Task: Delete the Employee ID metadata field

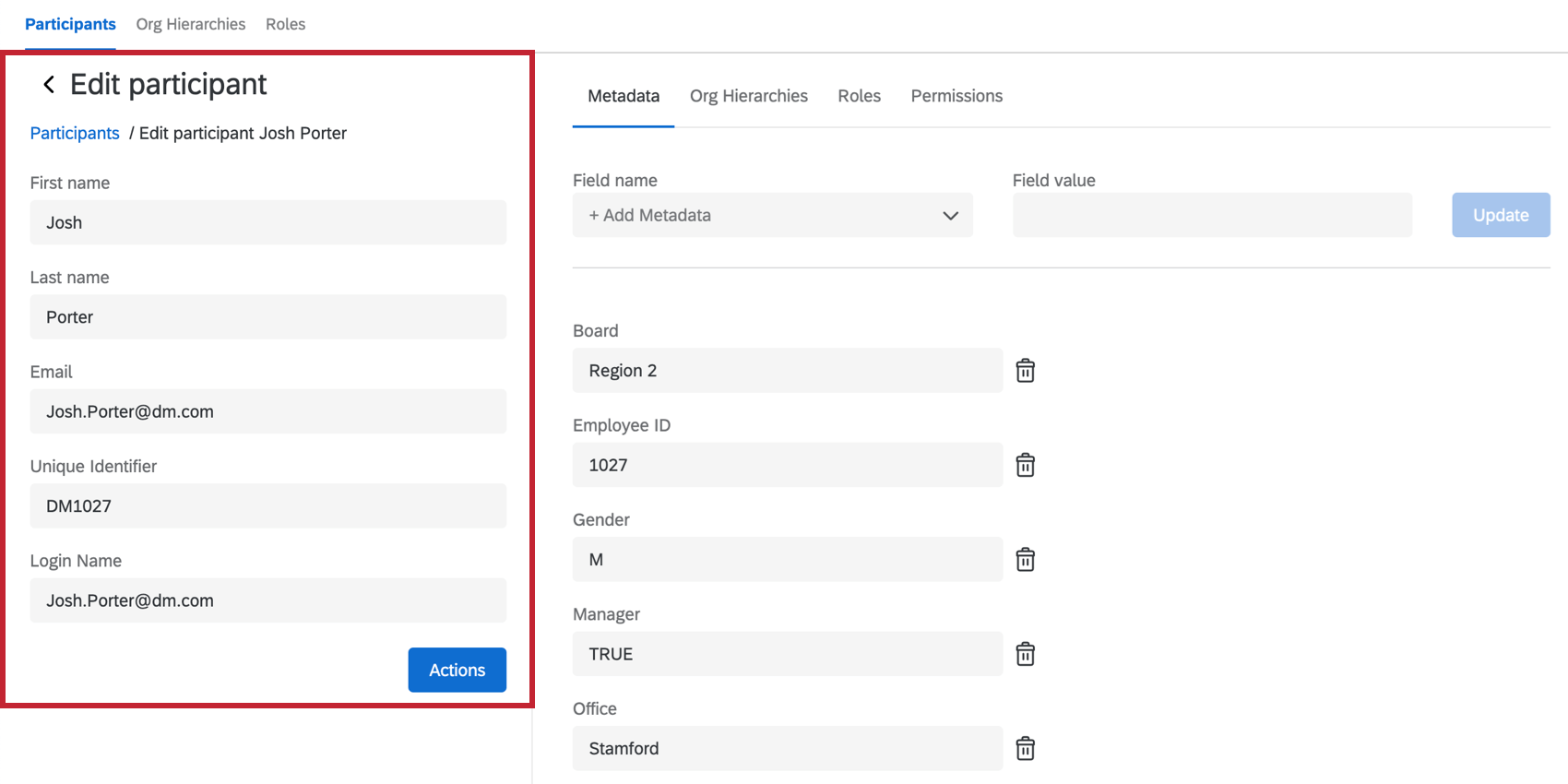Action: (1025, 465)
